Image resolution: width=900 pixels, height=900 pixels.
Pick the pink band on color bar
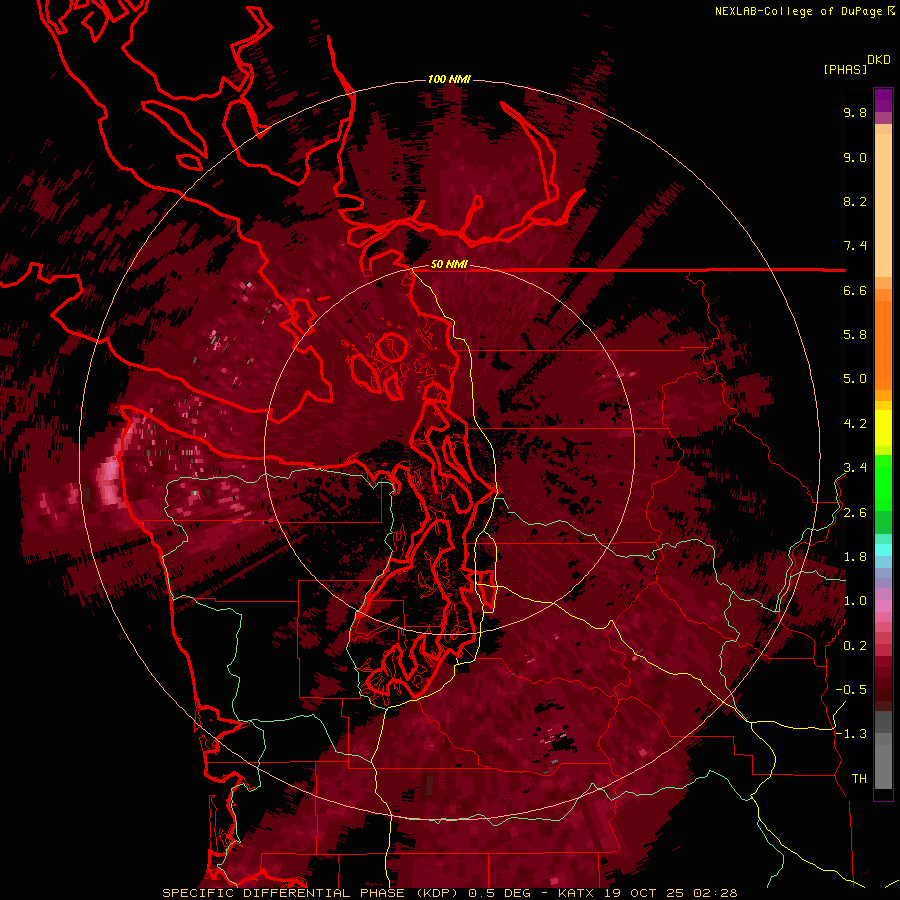pyautogui.click(x=883, y=606)
